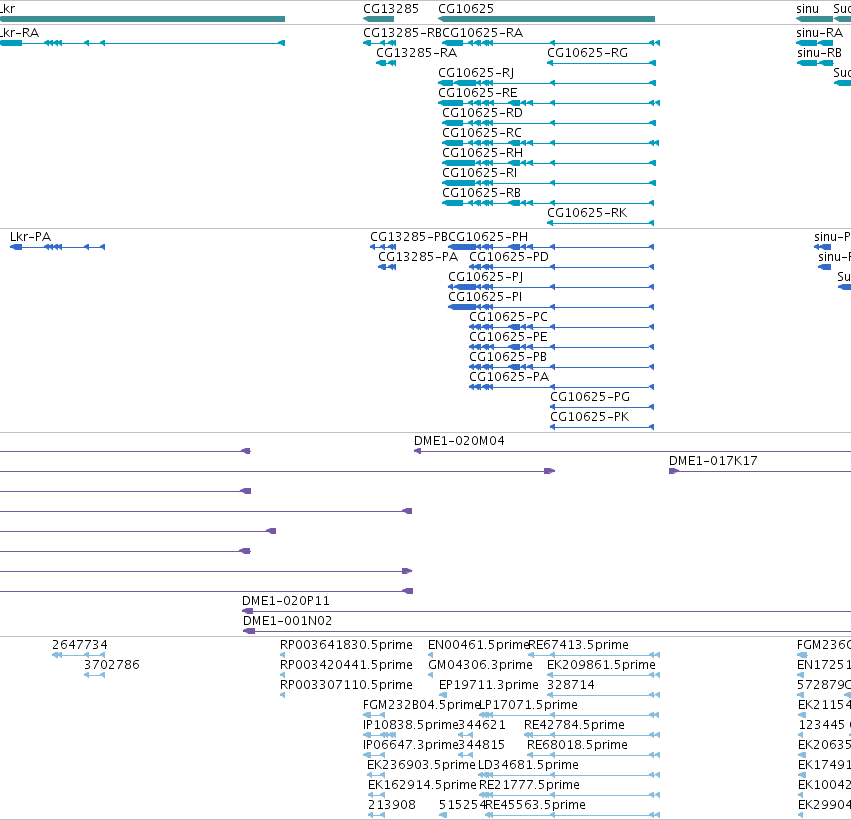Image resolution: width=851 pixels, height=820 pixels.
Task: Select protein label CG10625-PA
Action: pyautogui.click(x=509, y=378)
